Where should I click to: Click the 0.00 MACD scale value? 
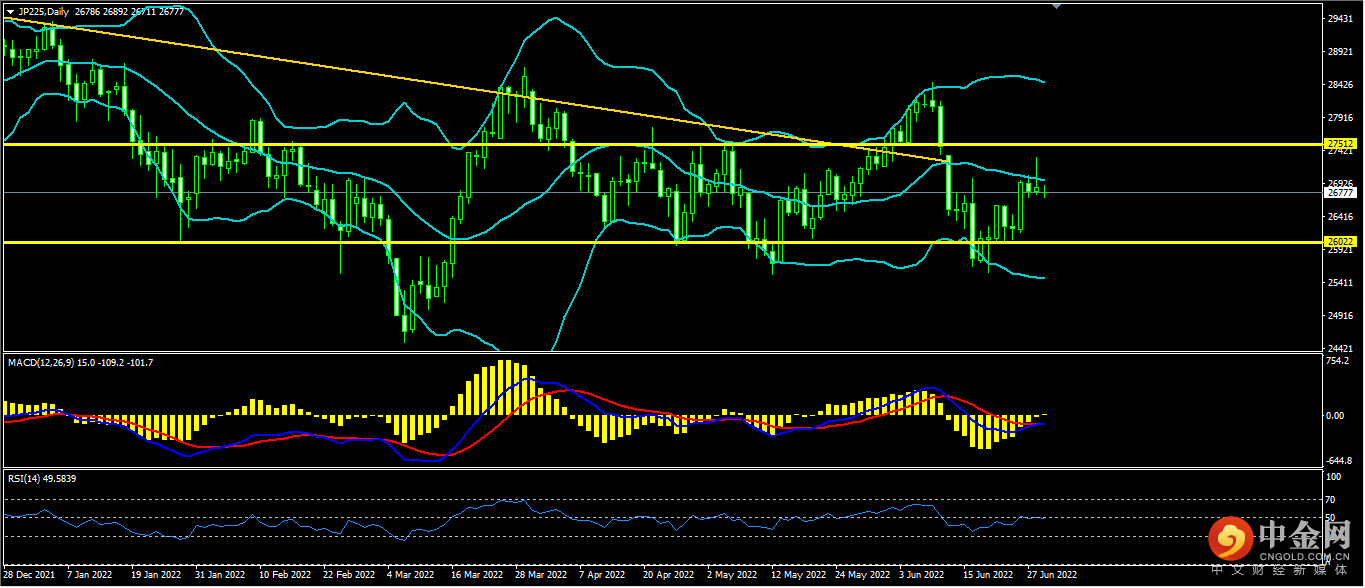point(1335,414)
